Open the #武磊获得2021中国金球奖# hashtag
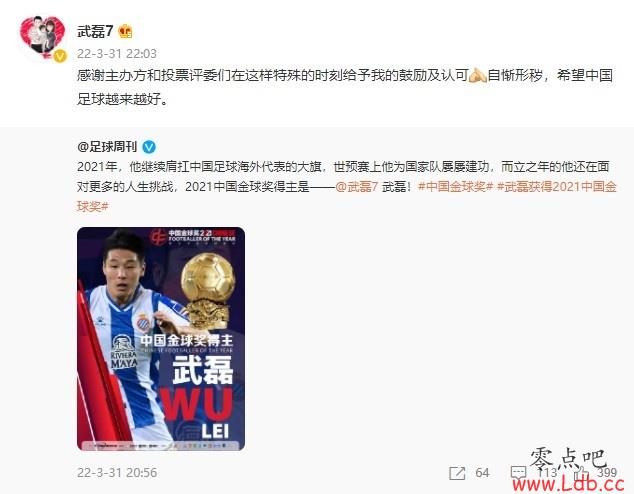The height and width of the screenshot is (494, 634). [347, 196]
